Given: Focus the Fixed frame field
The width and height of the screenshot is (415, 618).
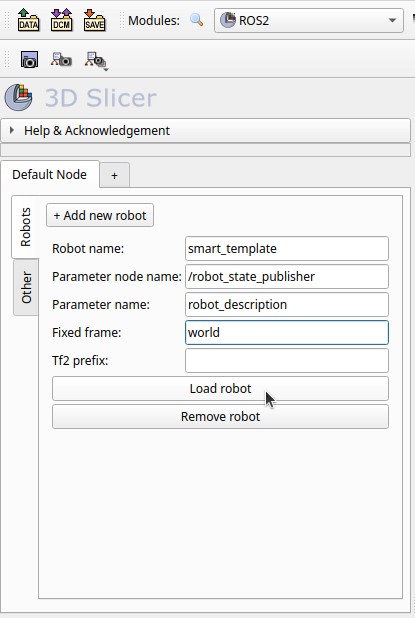Looking at the screenshot, I should click(x=287, y=333).
